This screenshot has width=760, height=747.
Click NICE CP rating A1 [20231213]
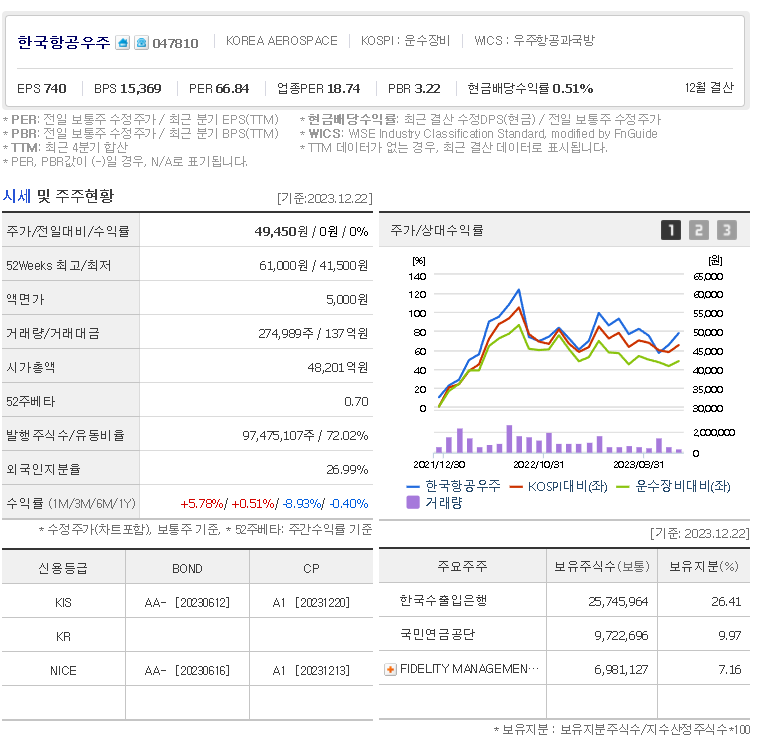pos(311,671)
